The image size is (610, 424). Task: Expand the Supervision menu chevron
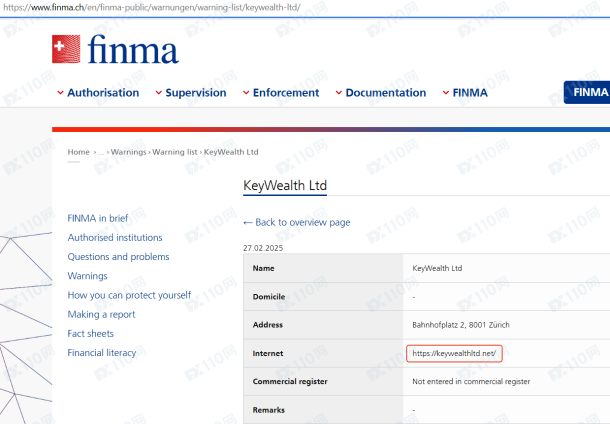click(159, 93)
